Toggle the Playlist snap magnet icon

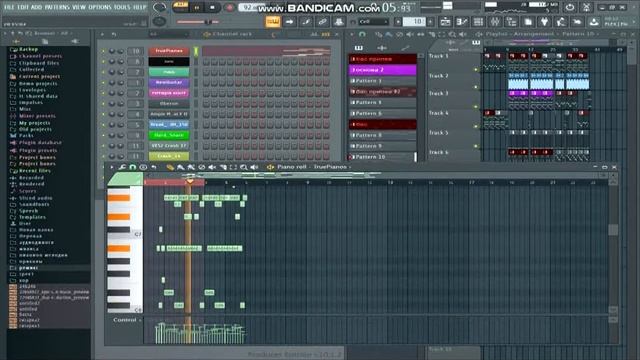click(362, 34)
